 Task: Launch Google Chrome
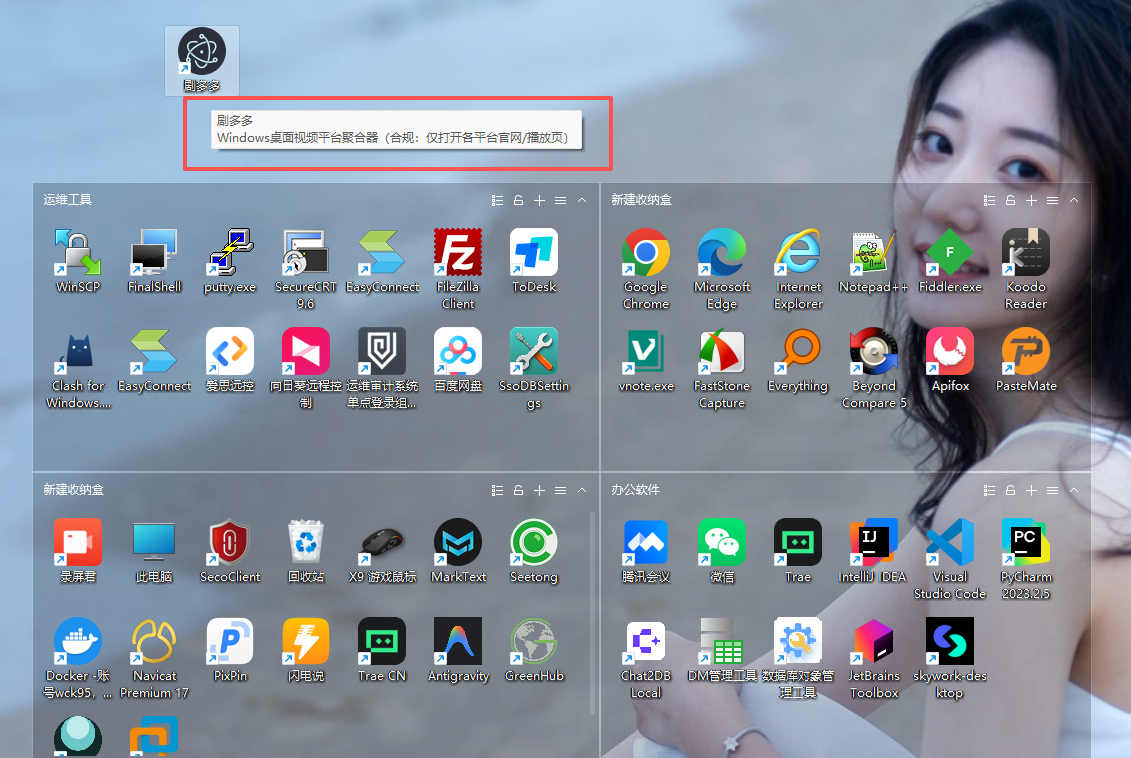[x=646, y=270]
